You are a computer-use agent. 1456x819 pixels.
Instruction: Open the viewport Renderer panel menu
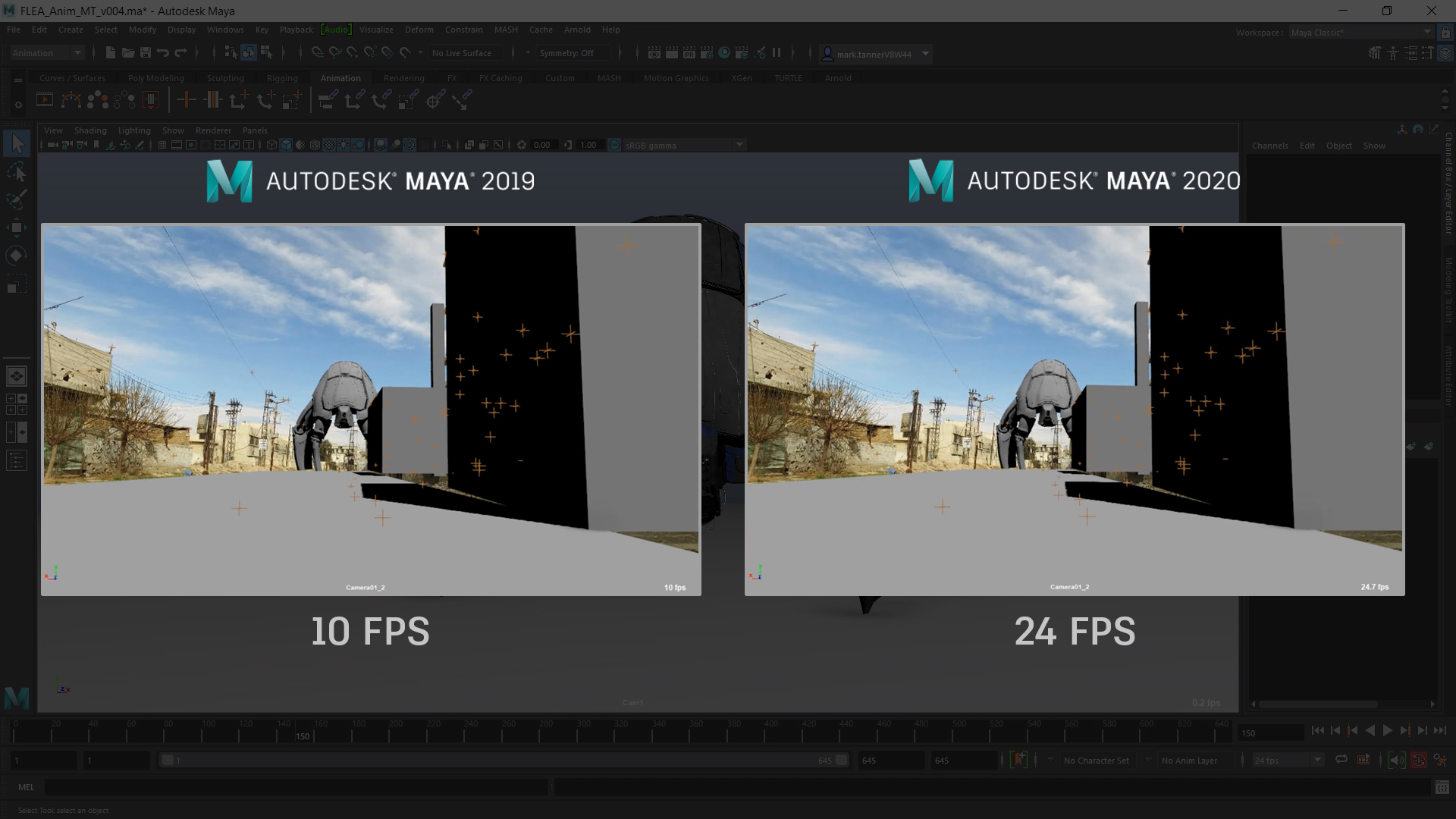click(213, 130)
